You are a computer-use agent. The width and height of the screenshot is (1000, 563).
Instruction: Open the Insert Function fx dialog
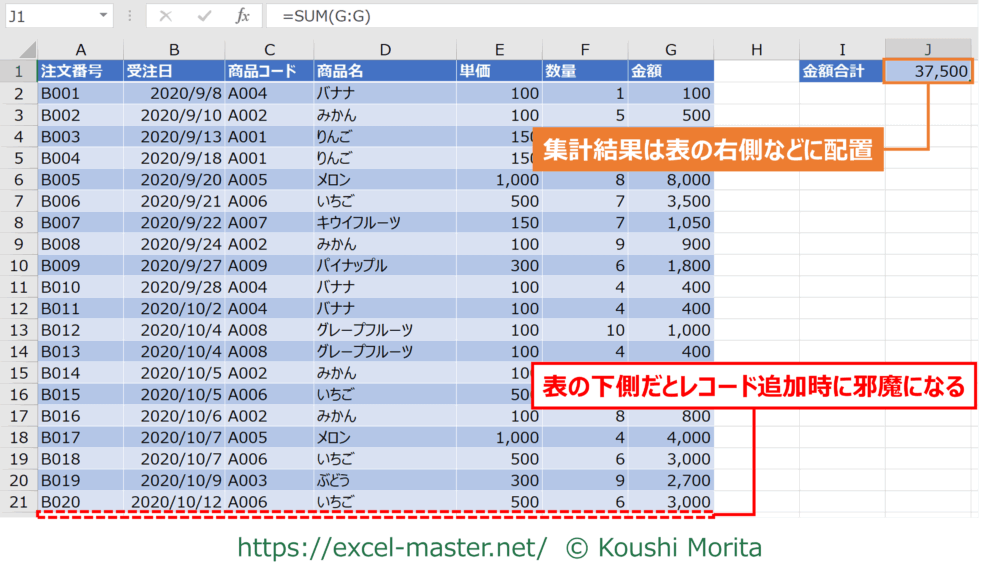242,16
